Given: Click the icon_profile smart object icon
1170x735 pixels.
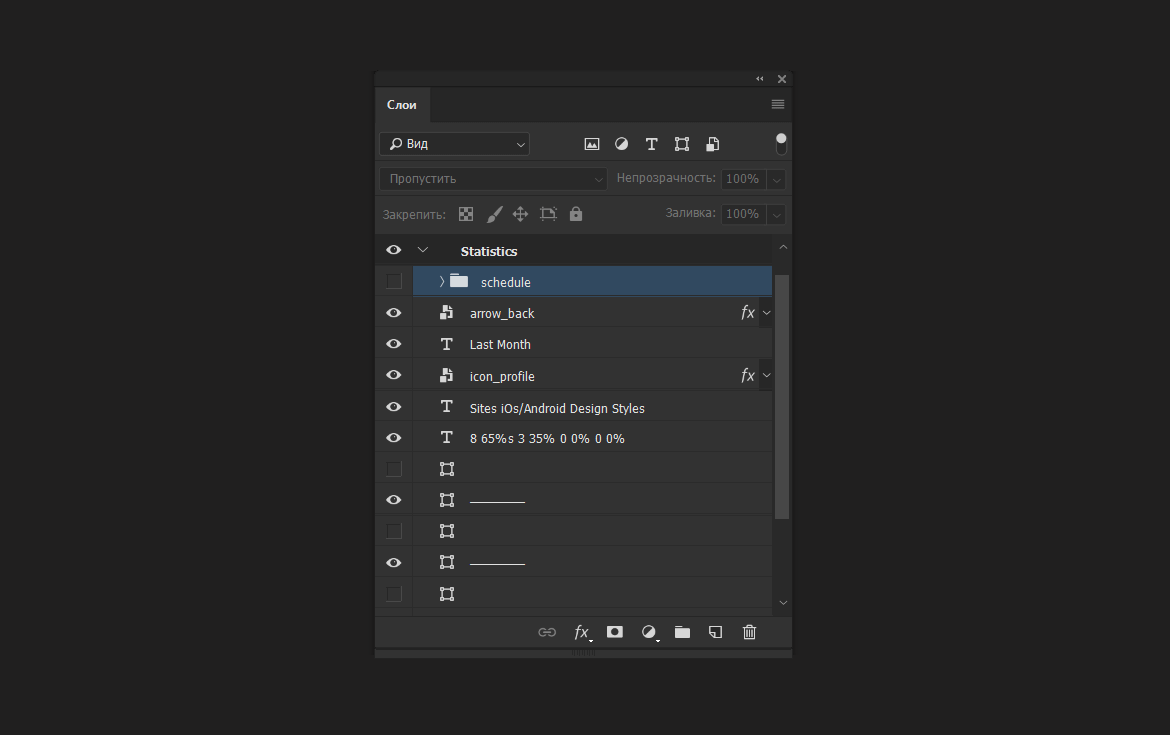Looking at the screenshot, I should point(446,375).
